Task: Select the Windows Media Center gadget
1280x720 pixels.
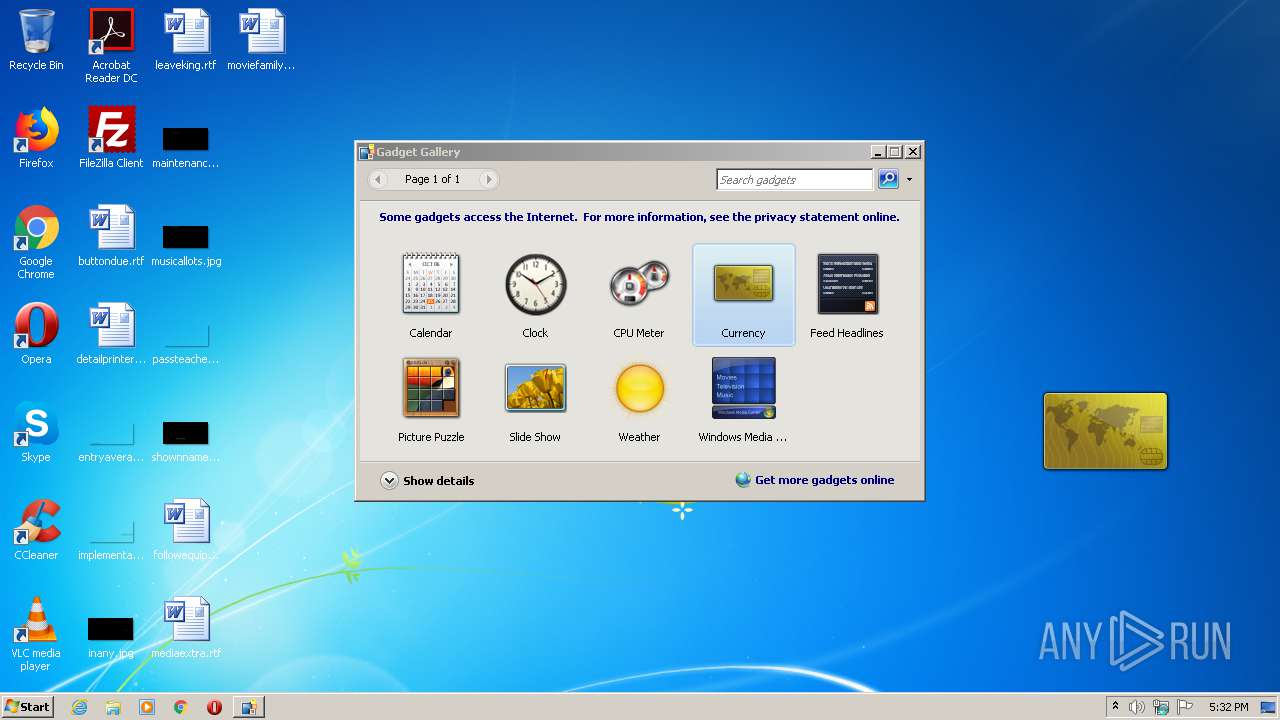Action: pos(743,399)
